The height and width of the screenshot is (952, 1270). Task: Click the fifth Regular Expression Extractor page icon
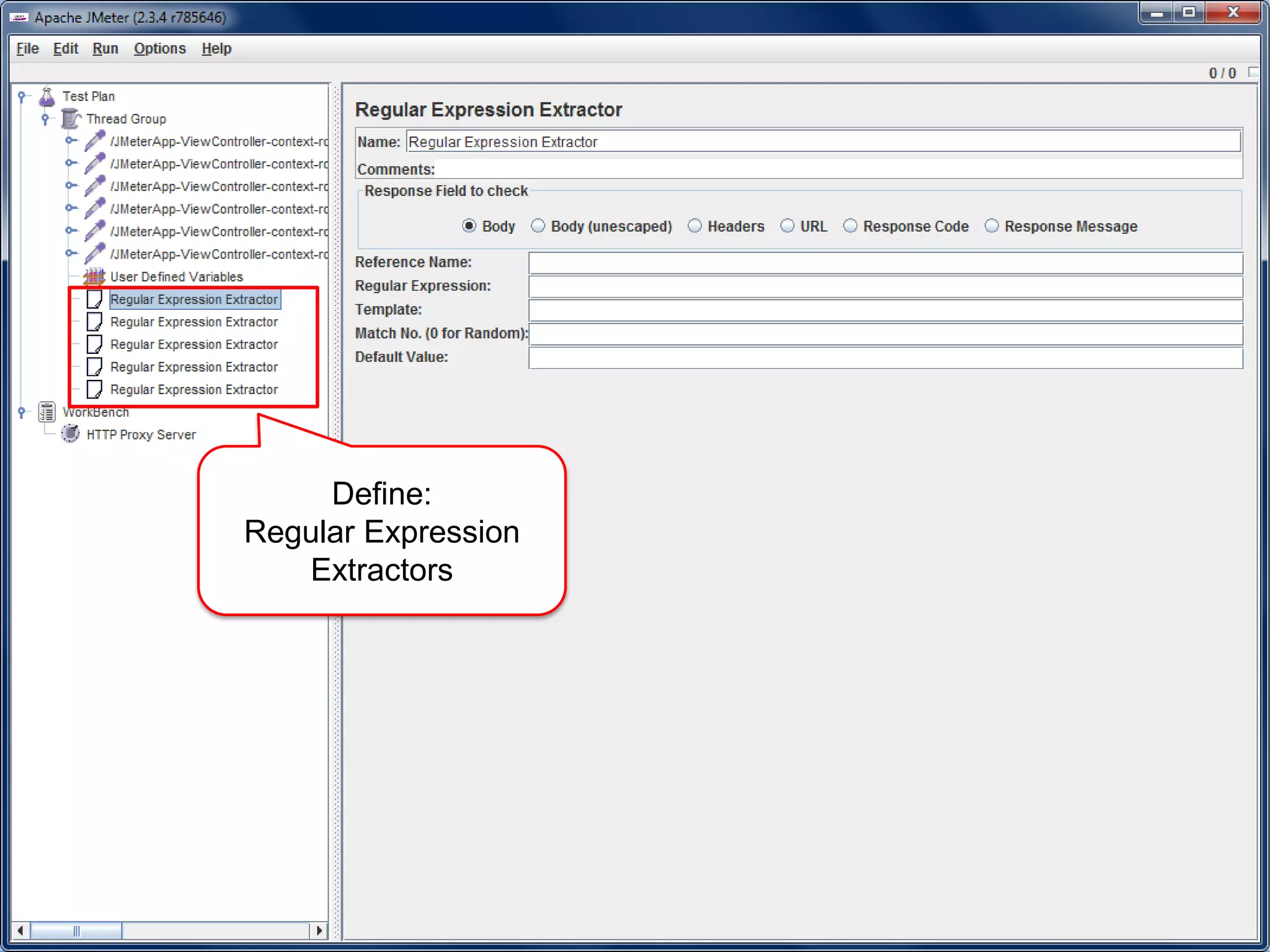click(94, 389)
